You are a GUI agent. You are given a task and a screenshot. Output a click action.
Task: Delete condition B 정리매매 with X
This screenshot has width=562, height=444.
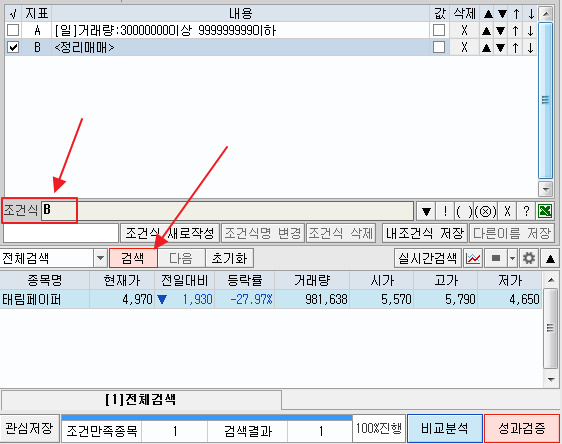[464, 47]
